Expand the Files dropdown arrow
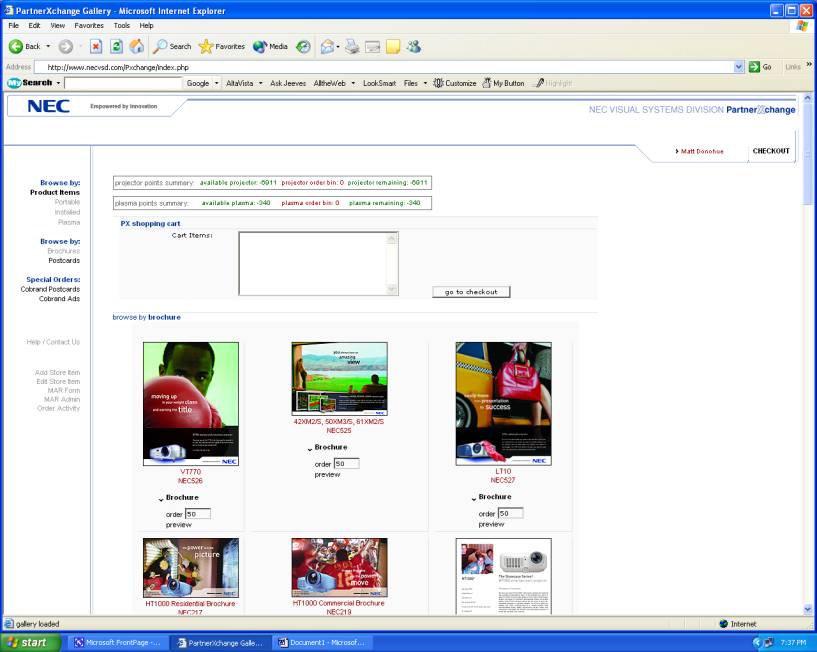 coord(425,83)
